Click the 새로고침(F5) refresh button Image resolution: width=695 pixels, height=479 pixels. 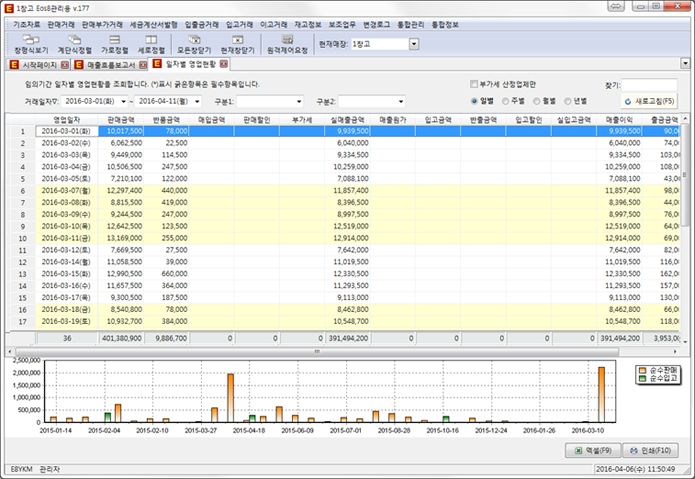pos(649,101)
